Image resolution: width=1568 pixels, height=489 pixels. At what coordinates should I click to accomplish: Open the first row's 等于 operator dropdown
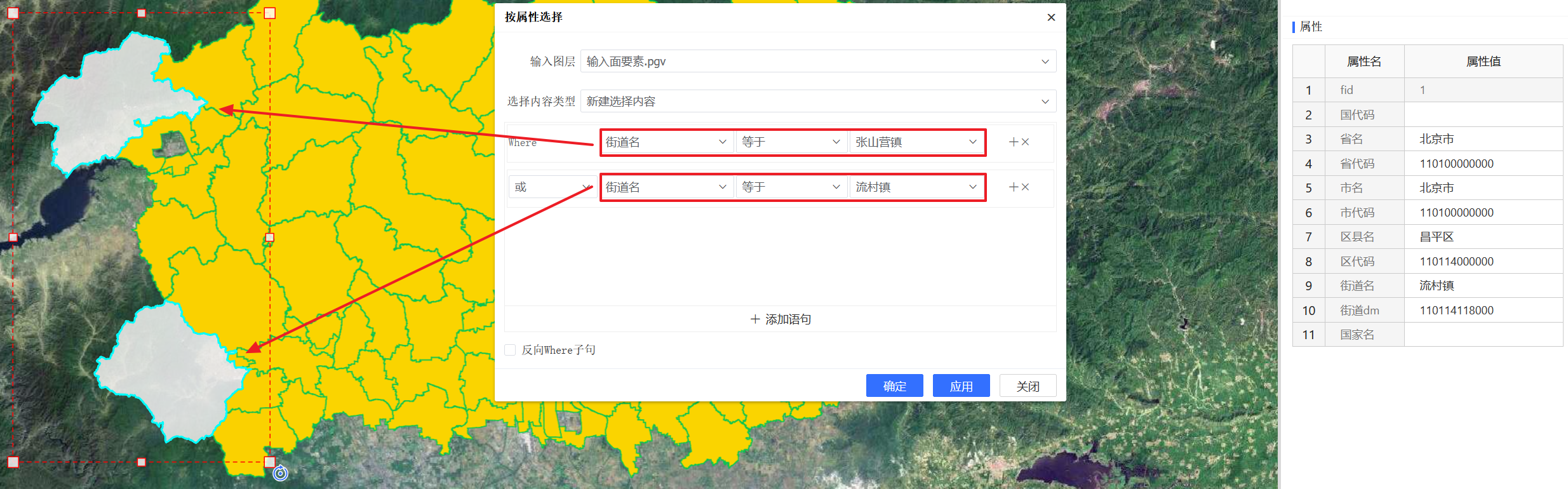point(791,142)
